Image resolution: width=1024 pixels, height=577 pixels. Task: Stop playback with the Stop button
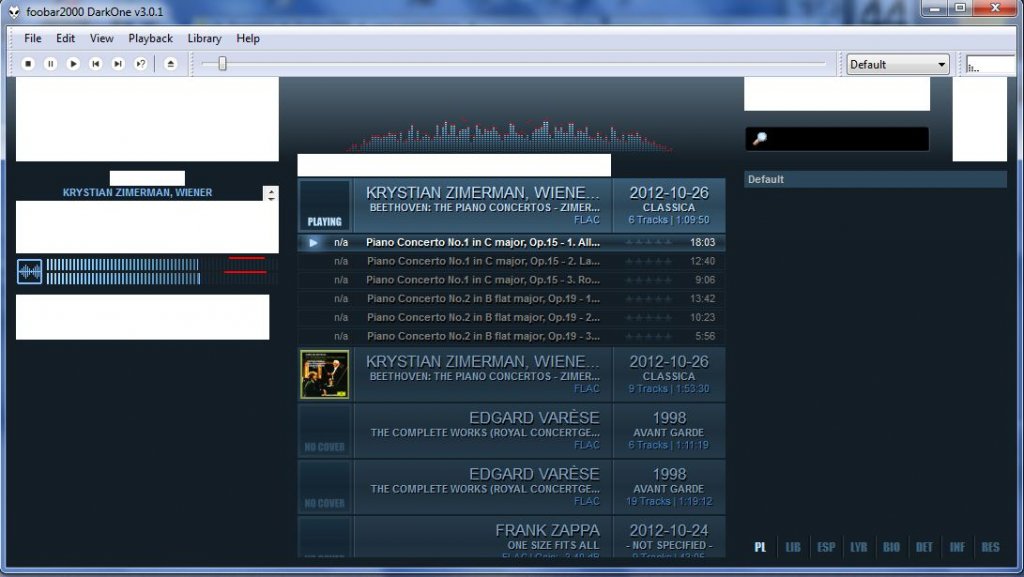[x=28, y=64]
